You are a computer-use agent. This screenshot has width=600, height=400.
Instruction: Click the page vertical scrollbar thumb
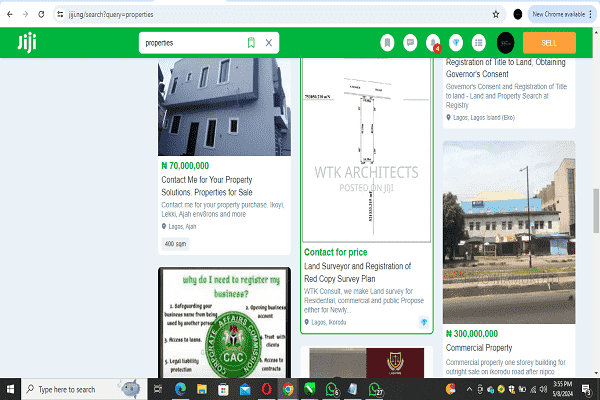click(x=596, y=210)
